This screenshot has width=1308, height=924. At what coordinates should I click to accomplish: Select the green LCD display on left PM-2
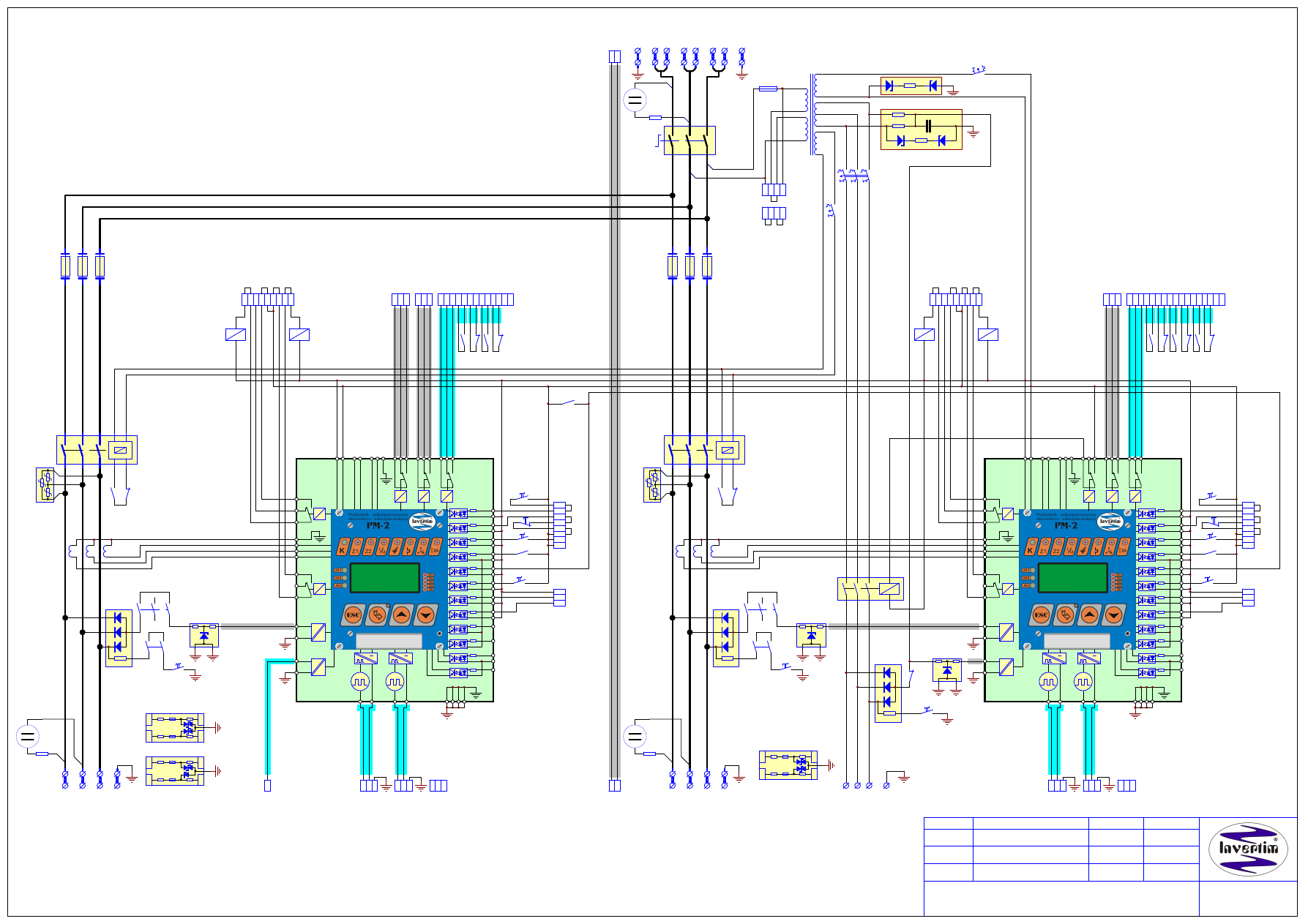coord(385,578)
